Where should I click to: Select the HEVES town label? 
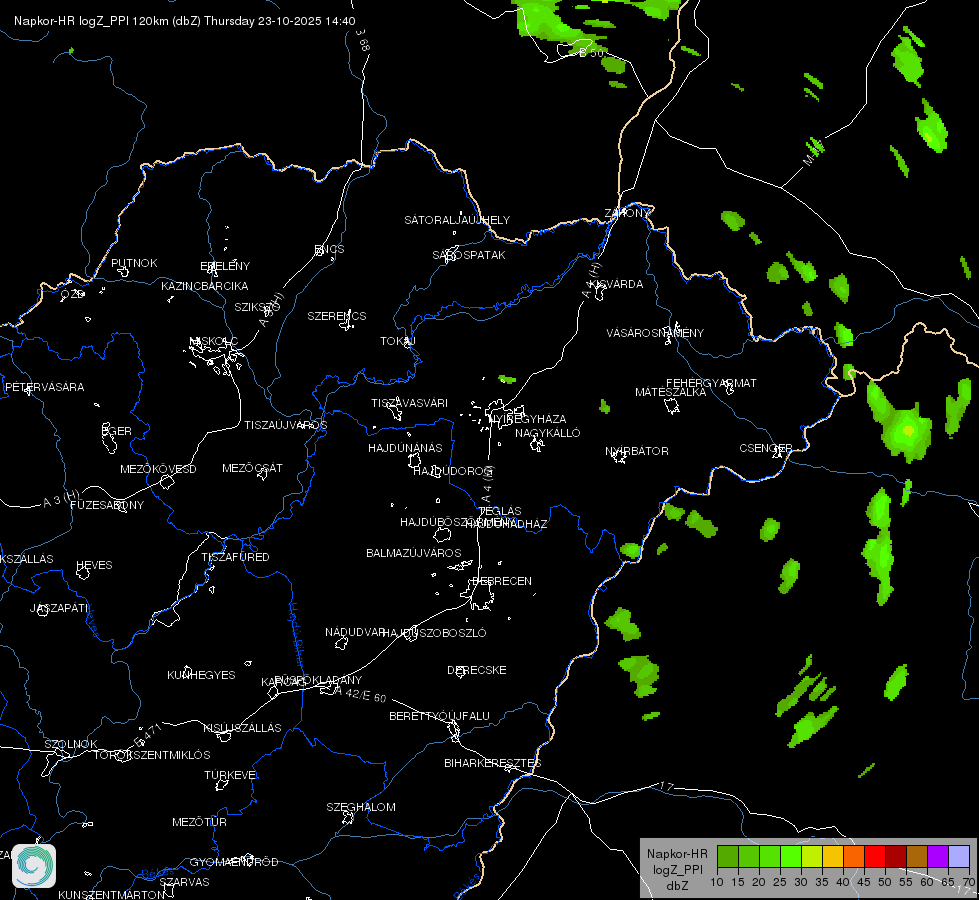(94, 565)
